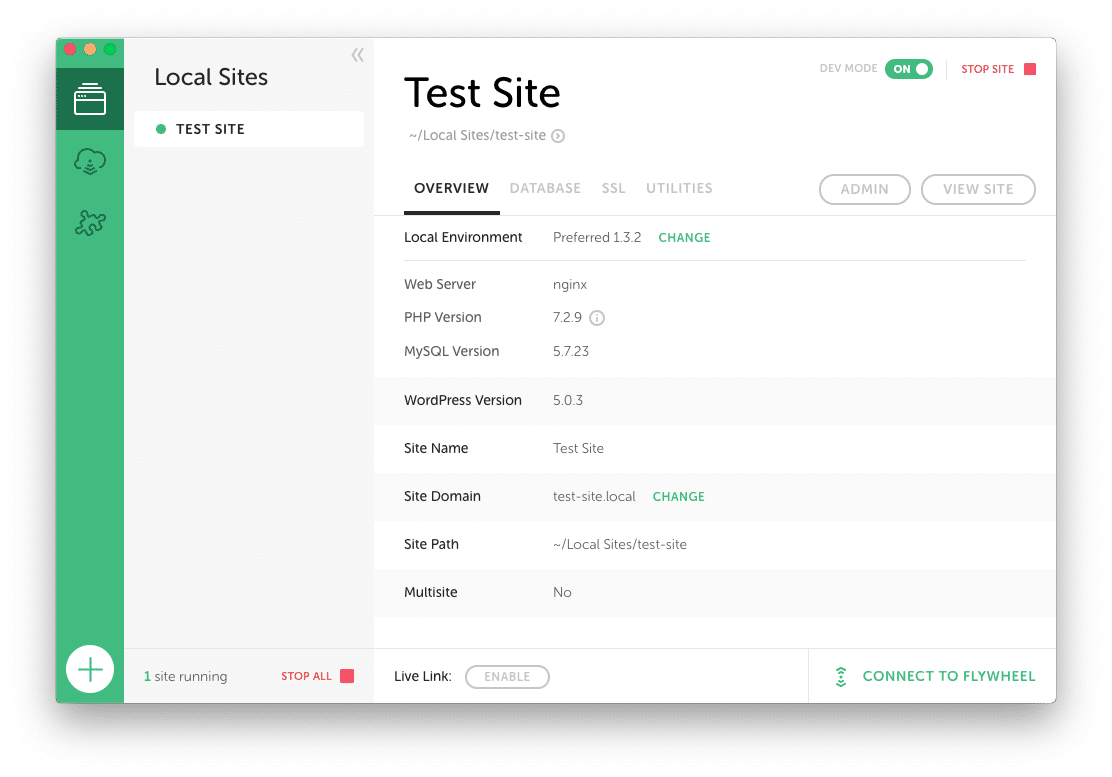Open the site with VIEW SITE

(977, 189)
